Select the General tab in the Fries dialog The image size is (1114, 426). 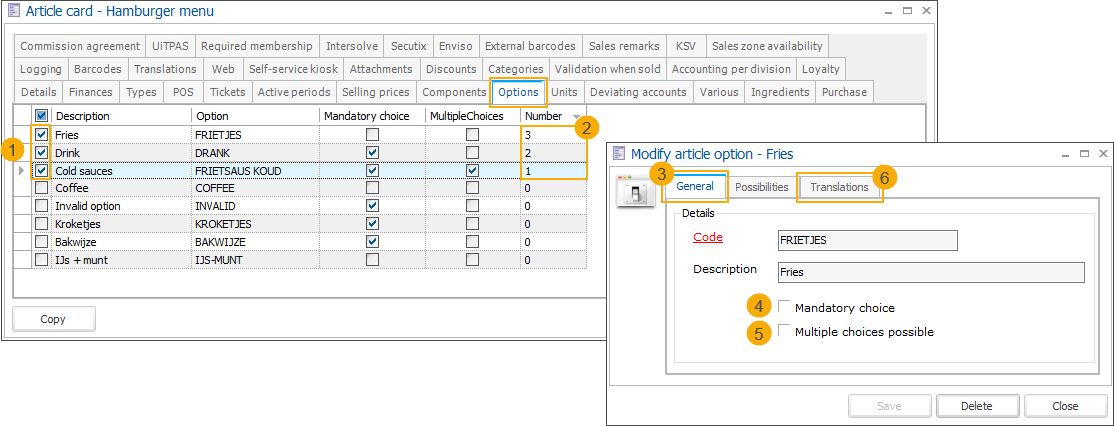695,186
